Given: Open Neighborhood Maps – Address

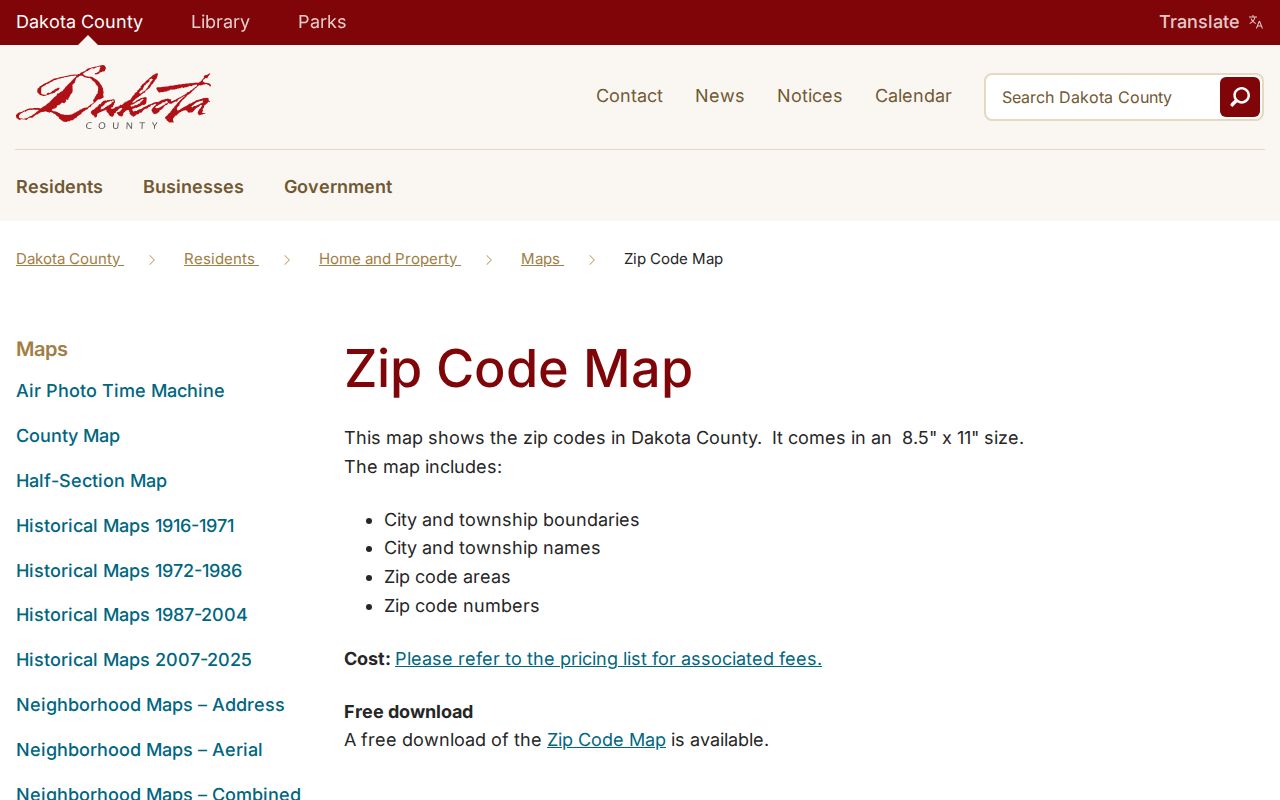Looking at the screenshot, I should coord(150,705).
